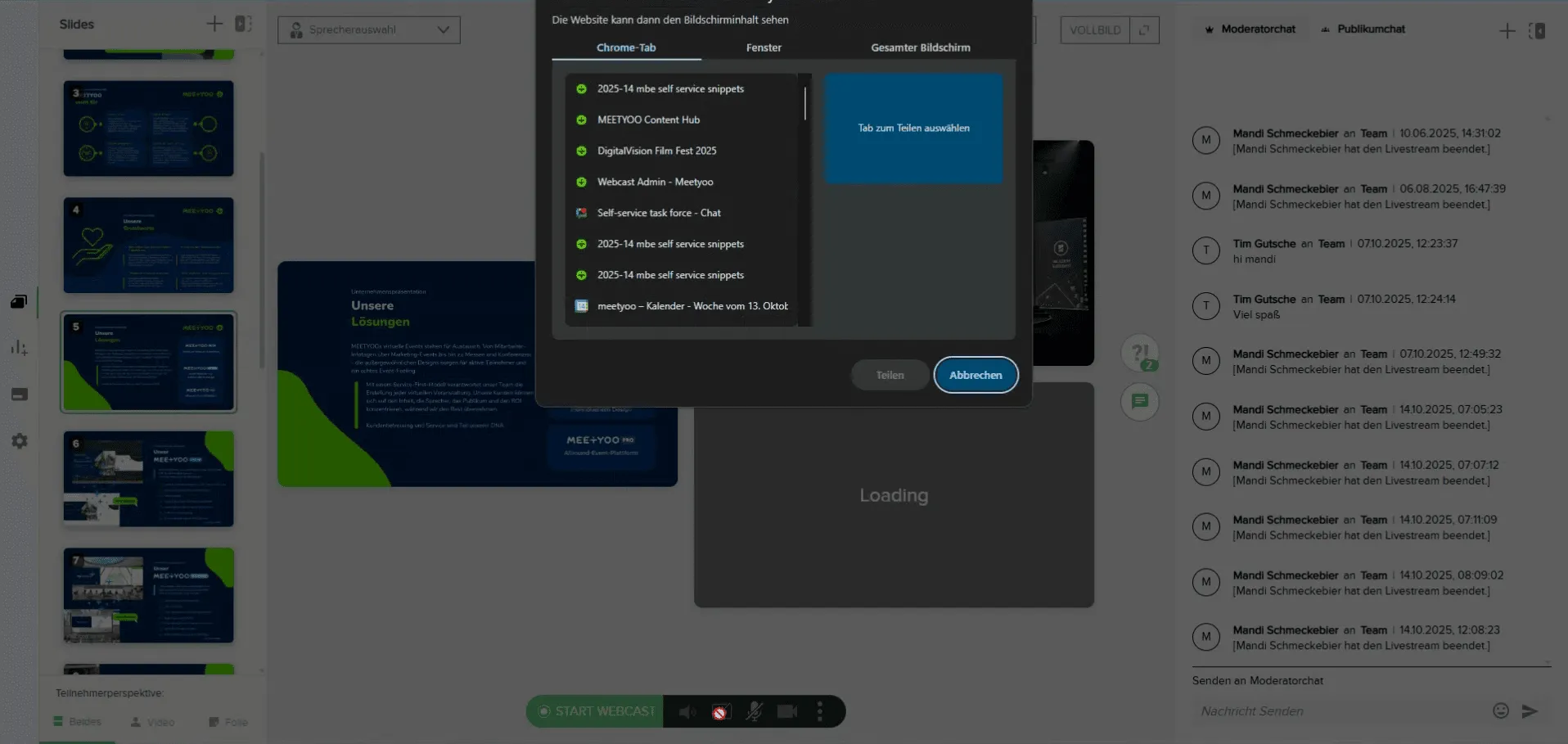
Task: Switch to the Fenster tab
Action: 764,47
